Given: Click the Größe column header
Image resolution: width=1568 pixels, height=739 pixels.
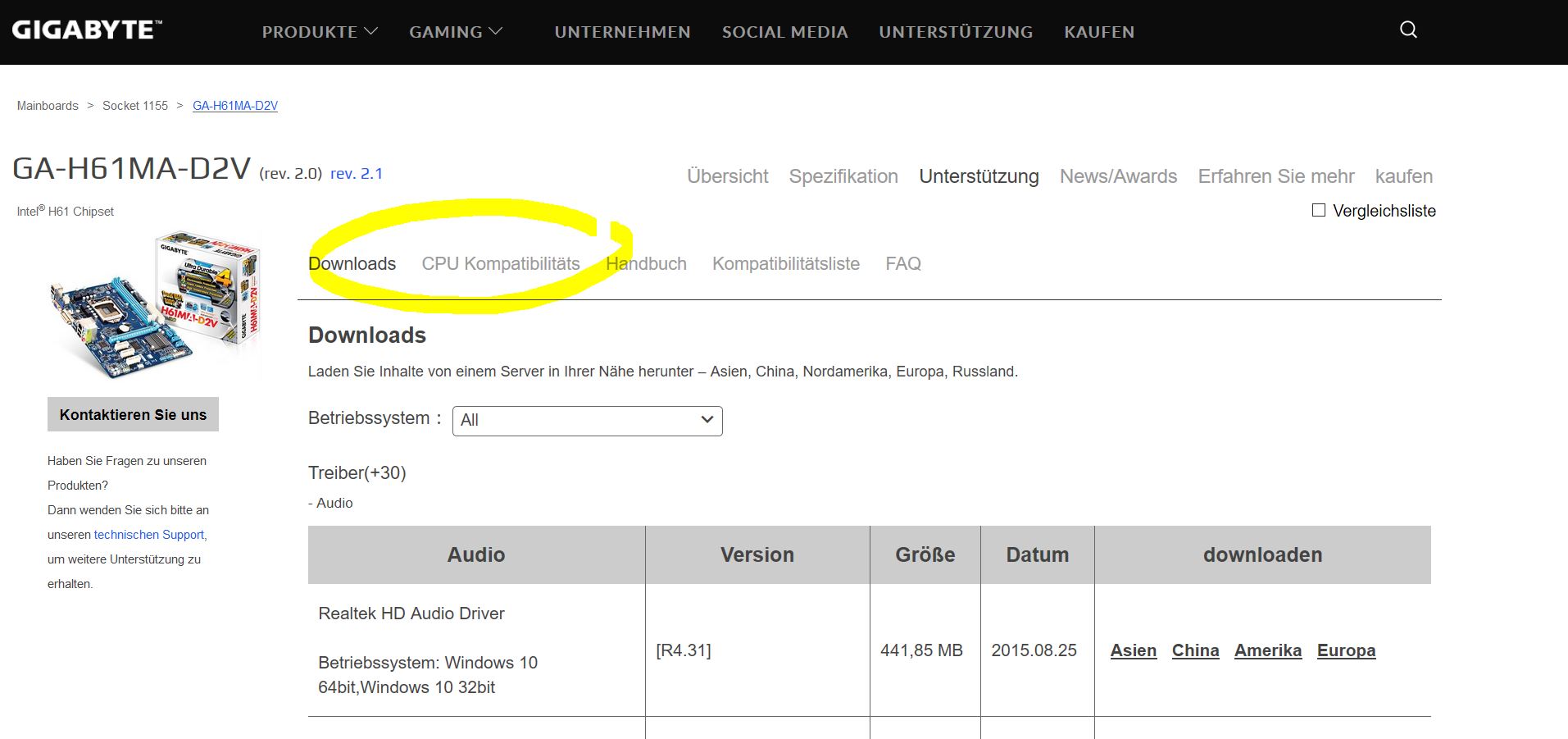Looking at the screenshot, I should (x=925, y=554).
